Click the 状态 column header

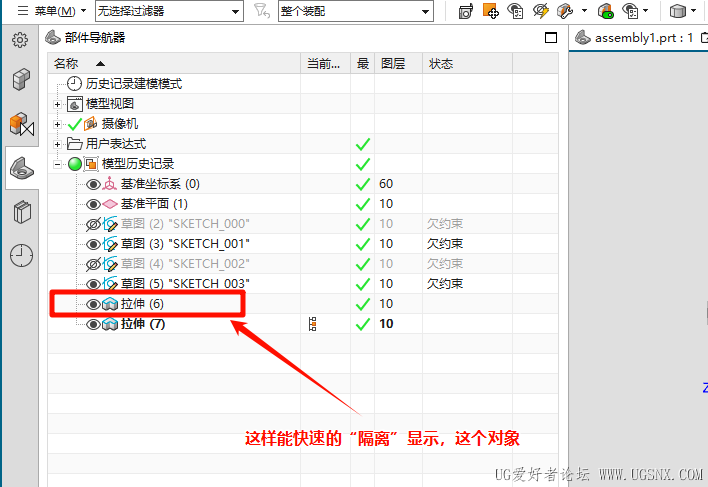[467, 64]
